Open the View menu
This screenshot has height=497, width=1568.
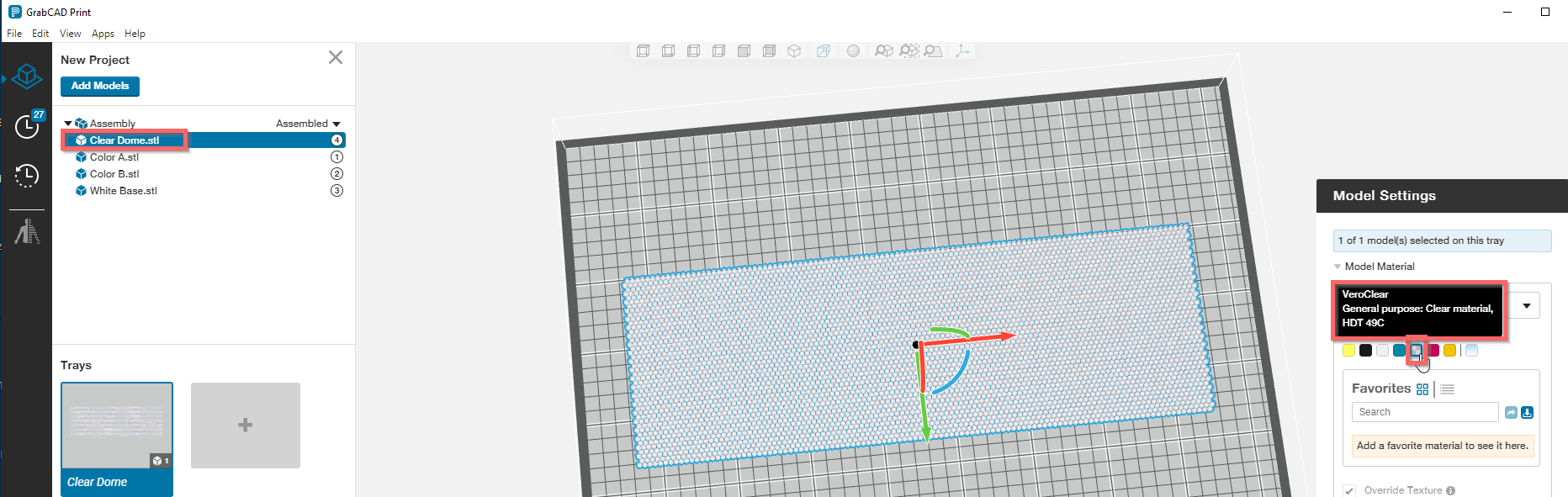[70, 34]
